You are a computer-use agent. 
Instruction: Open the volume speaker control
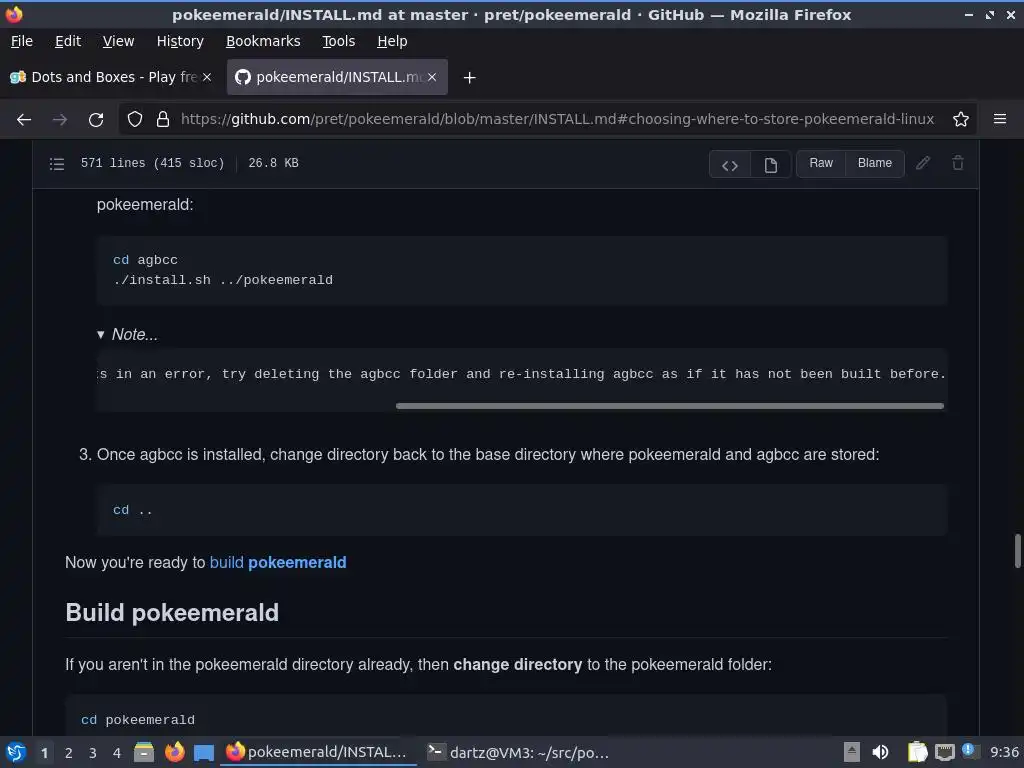[x=880, y=752]
